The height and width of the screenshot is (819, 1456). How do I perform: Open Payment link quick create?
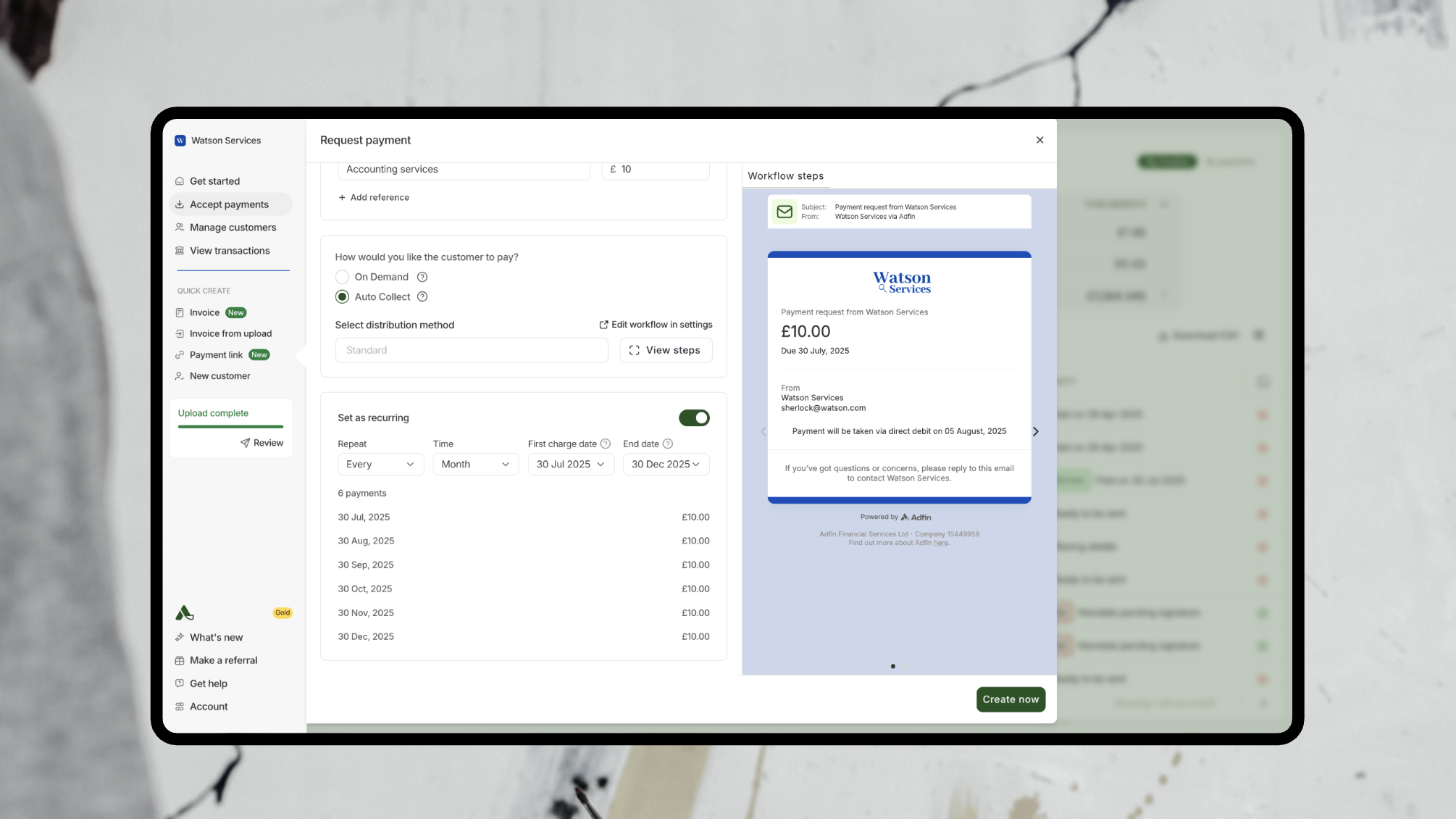[216, 354]
